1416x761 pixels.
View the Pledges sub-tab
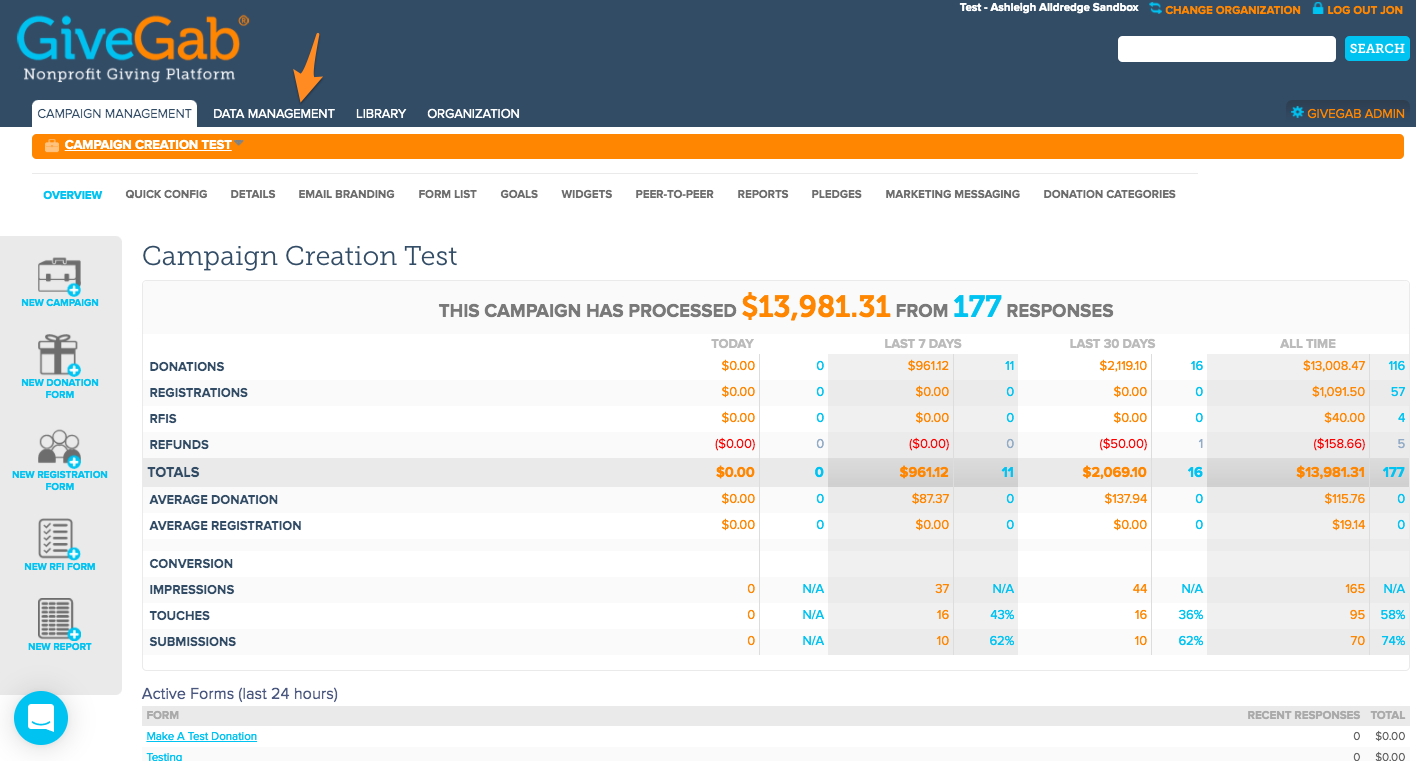point(837,194)
